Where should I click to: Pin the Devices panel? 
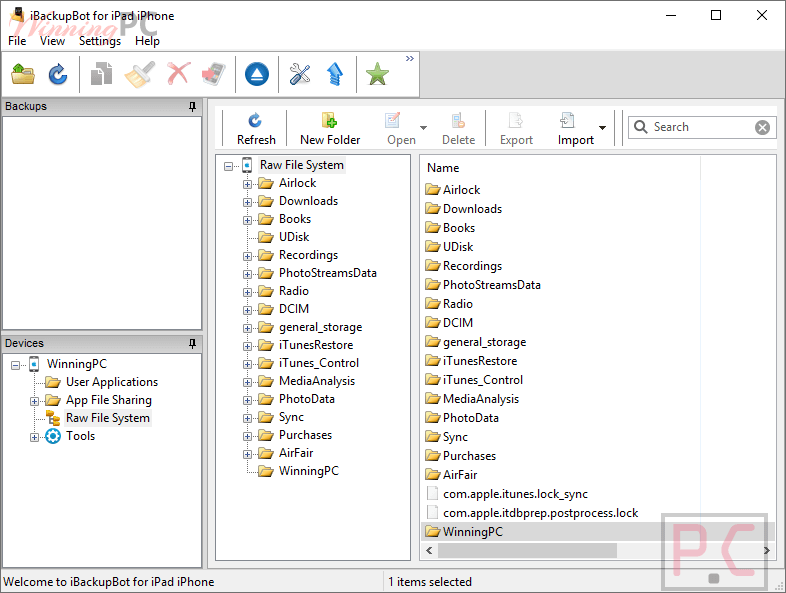click(192, 343)
